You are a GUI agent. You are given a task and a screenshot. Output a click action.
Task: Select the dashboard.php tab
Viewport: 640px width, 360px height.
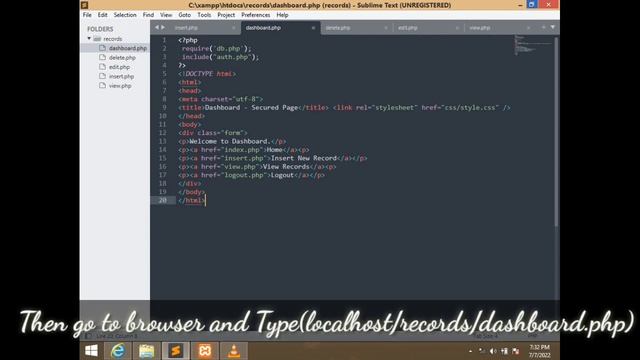click(x=280, y=28)
